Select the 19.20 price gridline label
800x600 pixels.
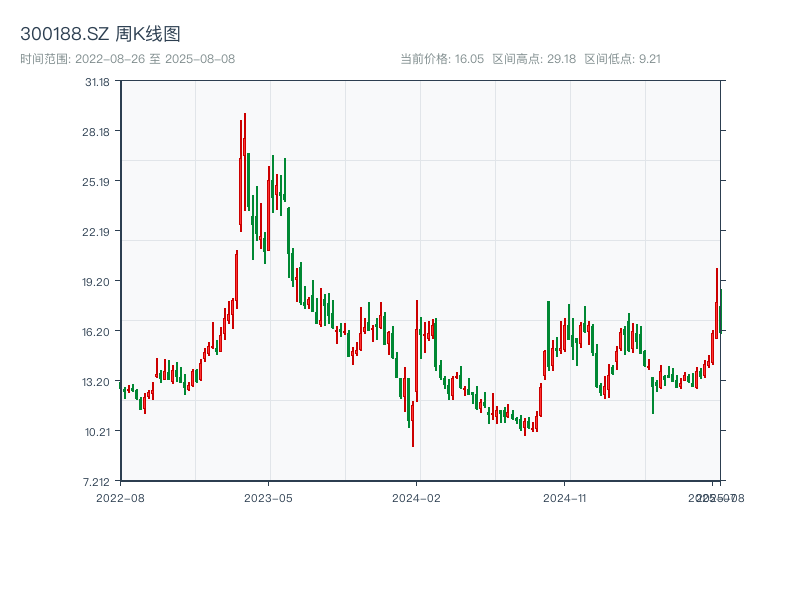97,282
